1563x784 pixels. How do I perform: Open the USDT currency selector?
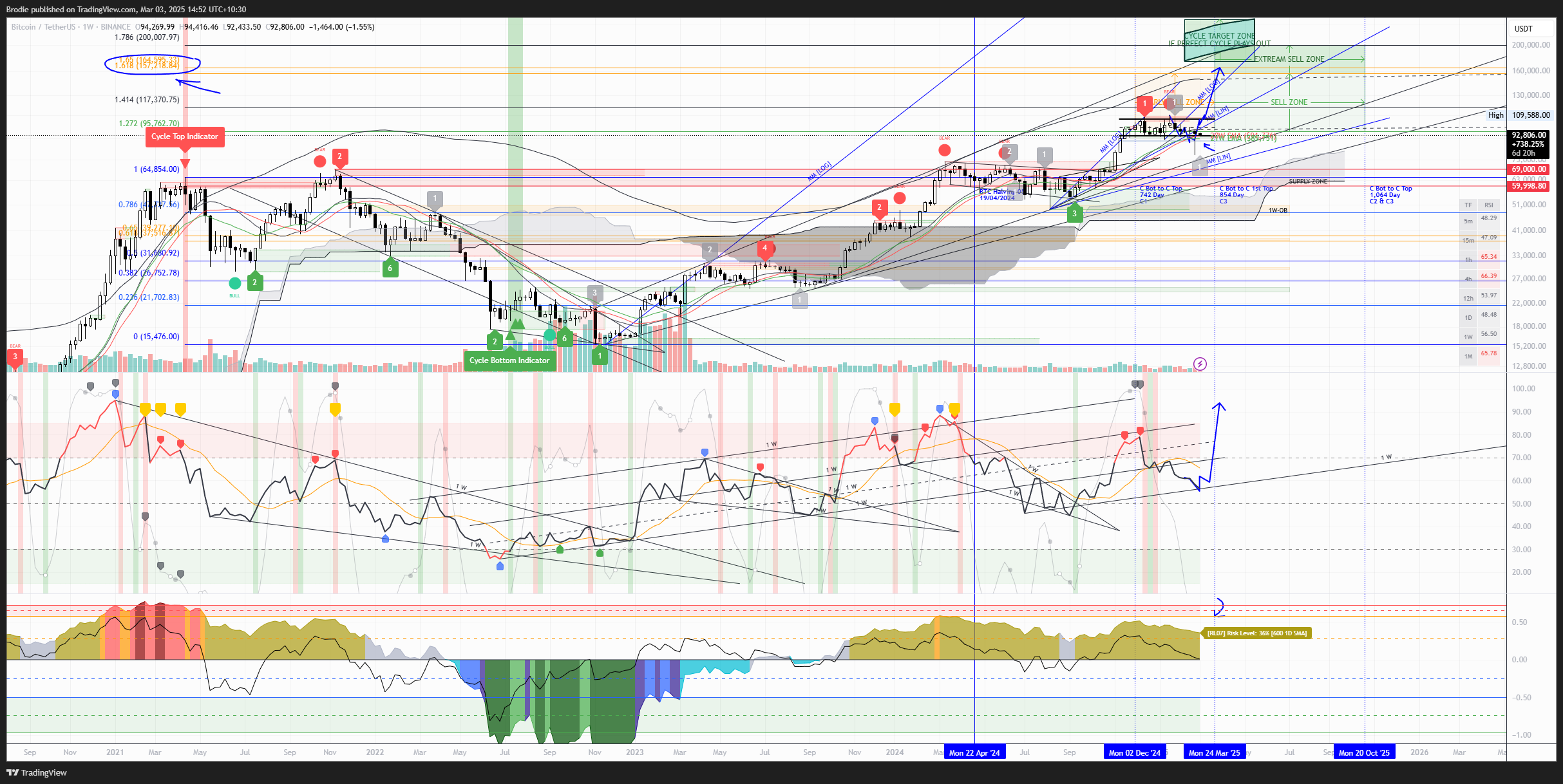[x=1523, y=29]
